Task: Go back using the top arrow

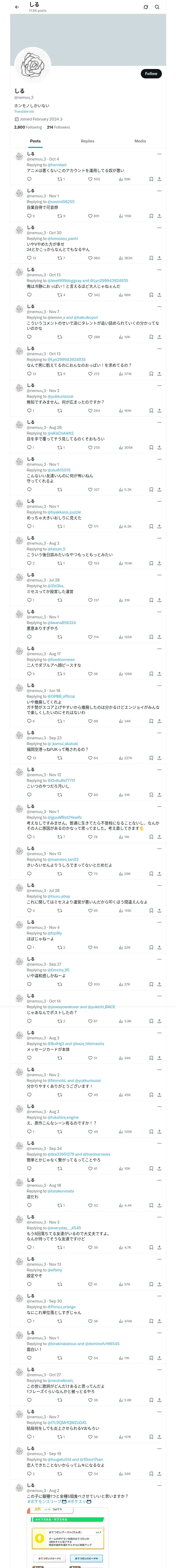Action: [16, 7]
